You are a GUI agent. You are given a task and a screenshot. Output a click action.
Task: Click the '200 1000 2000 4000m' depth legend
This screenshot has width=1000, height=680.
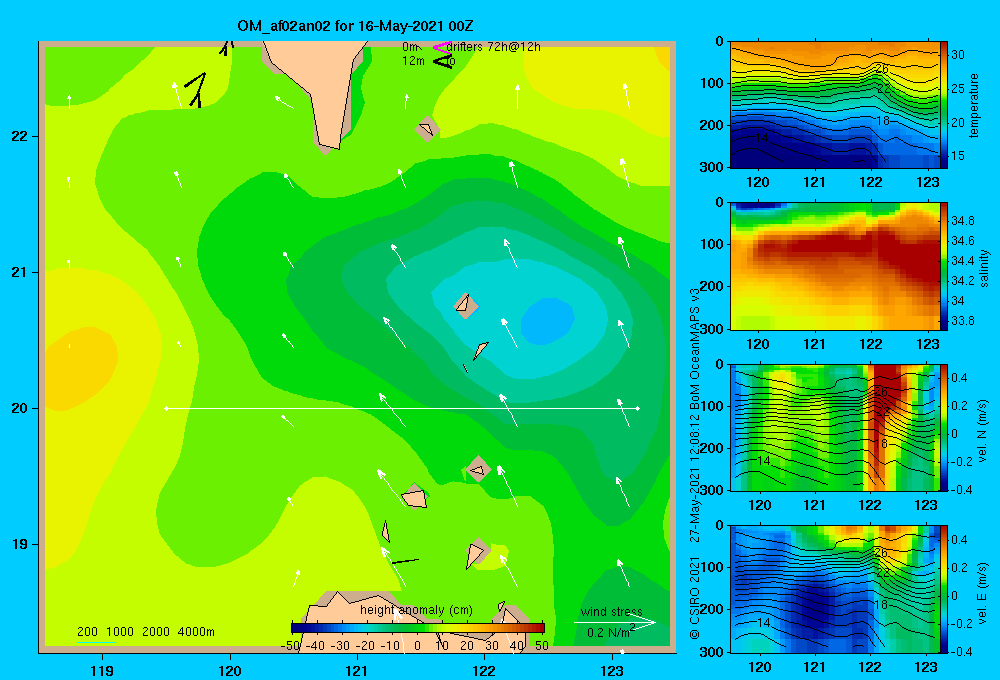(145, 632)
